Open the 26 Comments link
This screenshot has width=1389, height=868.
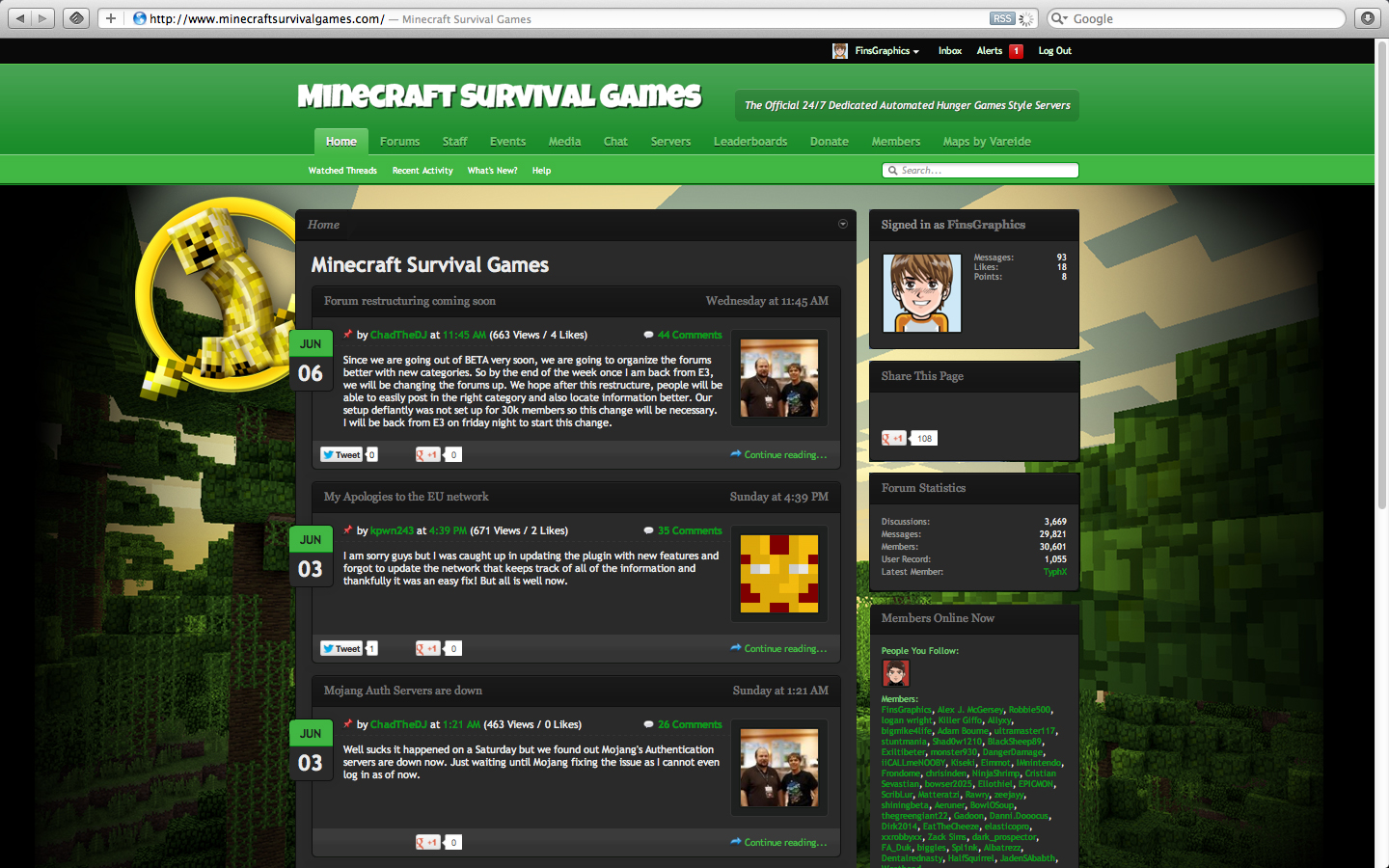(x=690, y=724)
